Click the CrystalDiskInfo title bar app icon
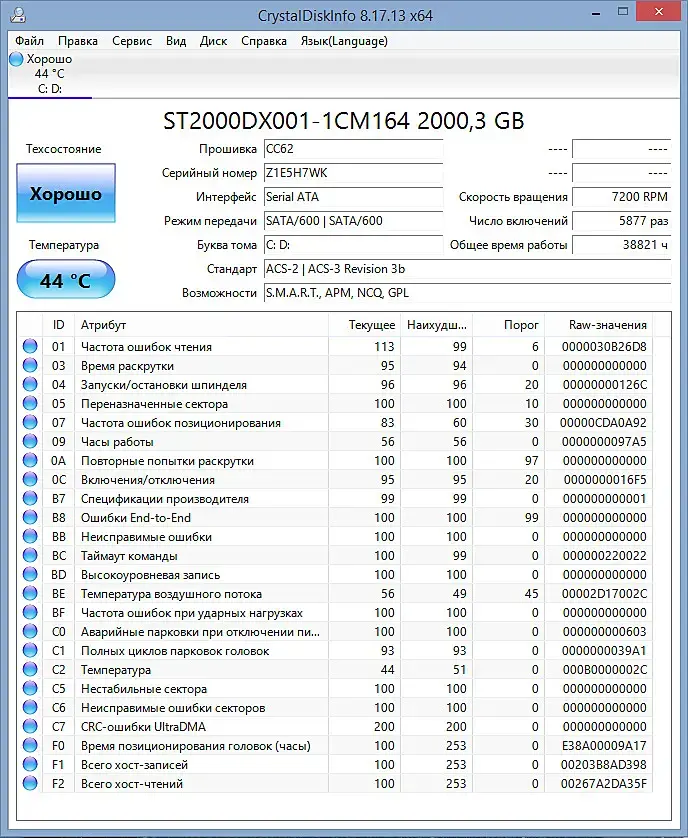This screenshot has width=688, height=838. pyautogui.click(x=18, y=14)
